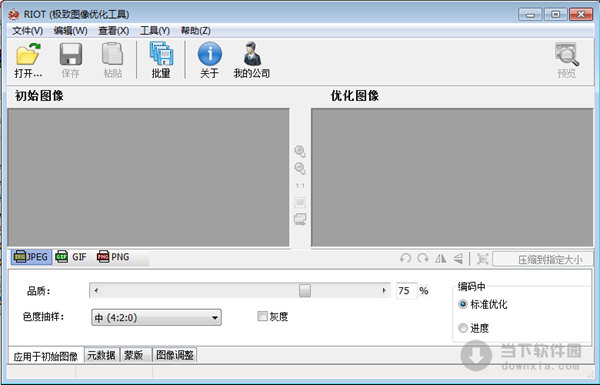Click the quality slider thumb

[305, 290]
